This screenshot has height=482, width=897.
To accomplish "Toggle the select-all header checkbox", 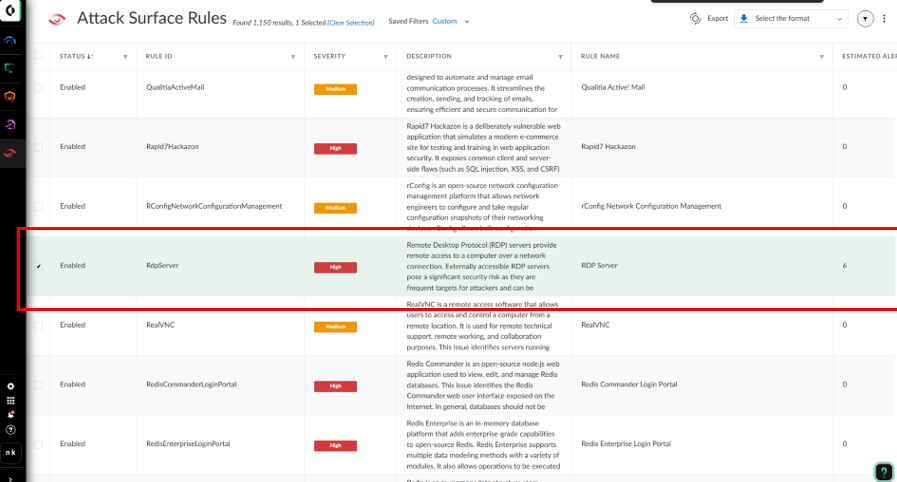I will (39, 56).
